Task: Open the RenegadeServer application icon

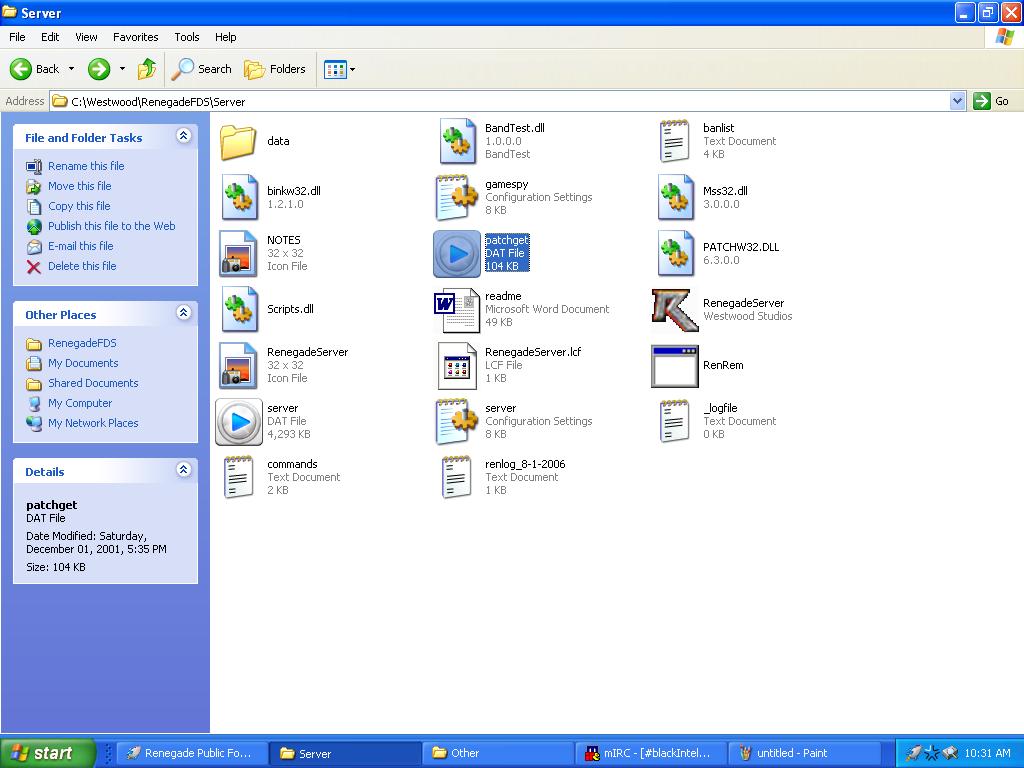Action: [675, 309]
